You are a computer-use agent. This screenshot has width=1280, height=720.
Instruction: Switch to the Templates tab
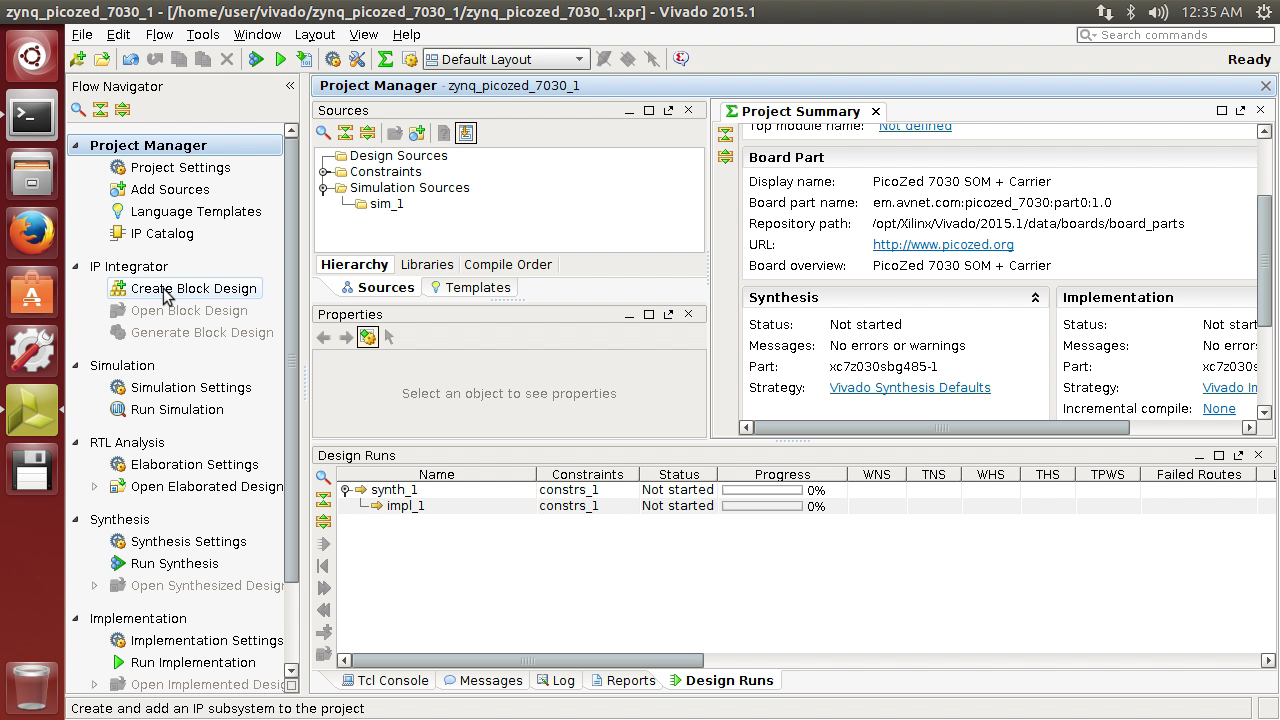469,287
